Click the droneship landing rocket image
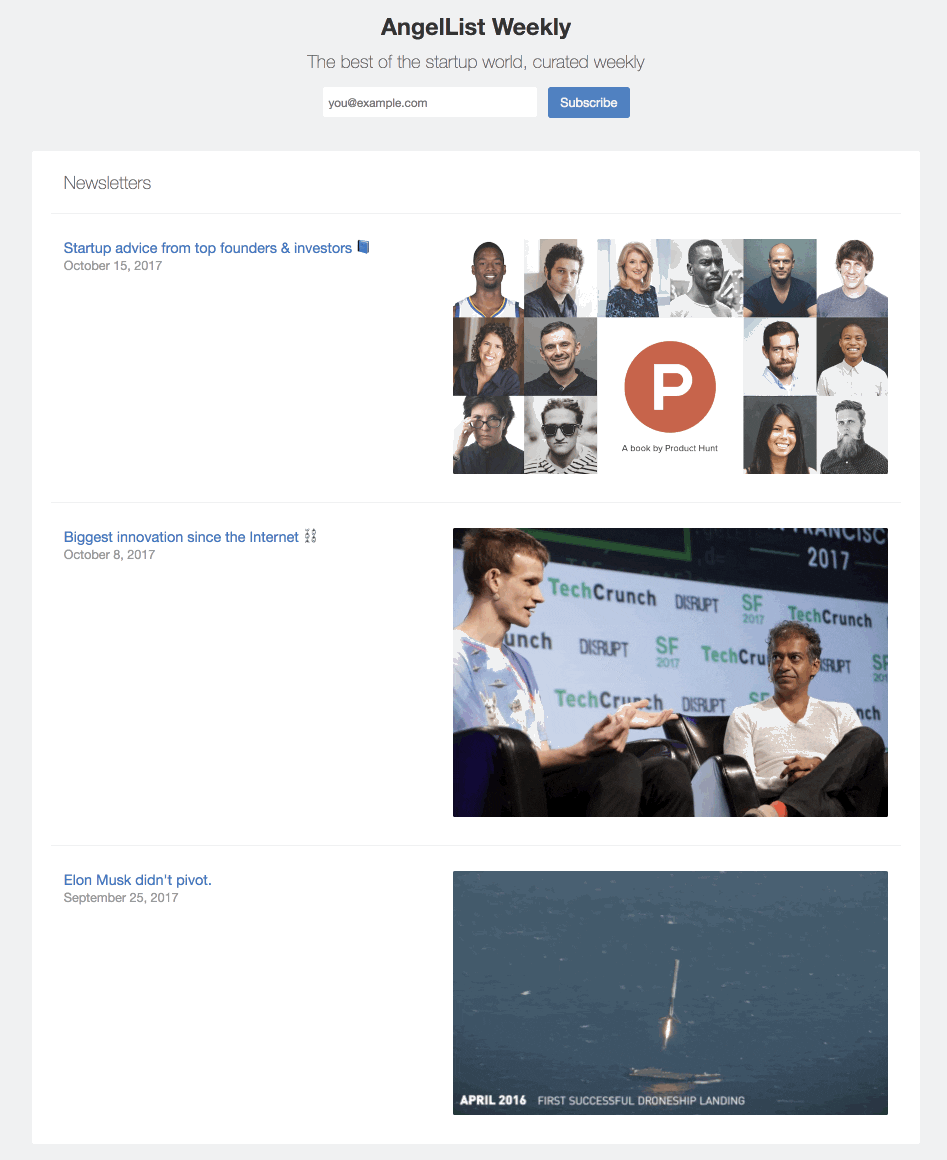This screenshot has width=947, height=1160. pyautogui.click(x=670, y=993)
